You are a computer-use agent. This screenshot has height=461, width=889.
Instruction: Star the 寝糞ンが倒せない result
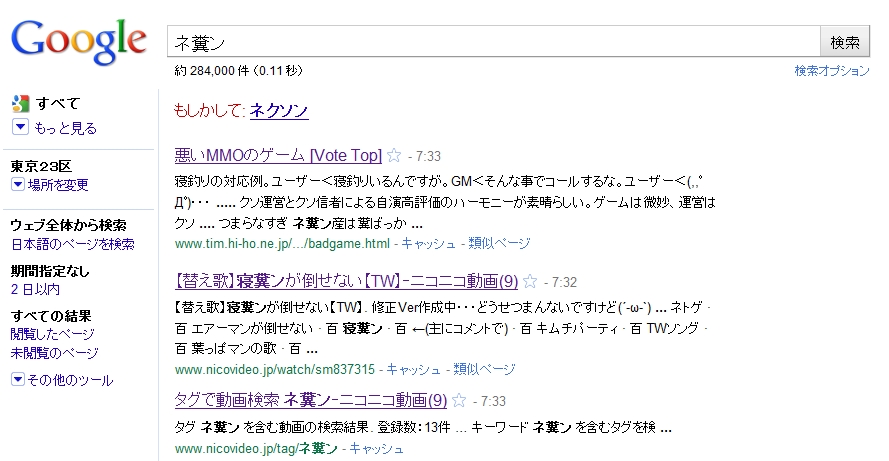530,281
